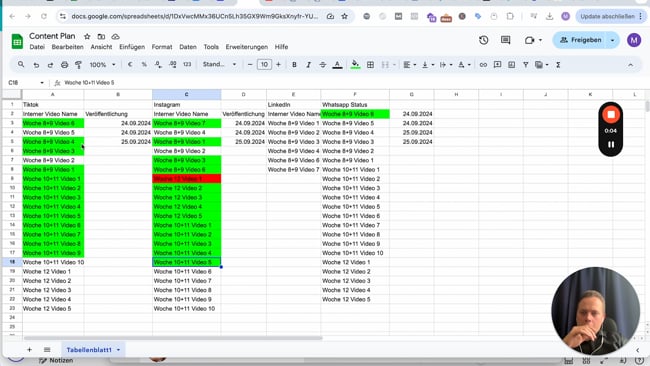
Task: Open the Daten menu
Action: coord(188,47)
